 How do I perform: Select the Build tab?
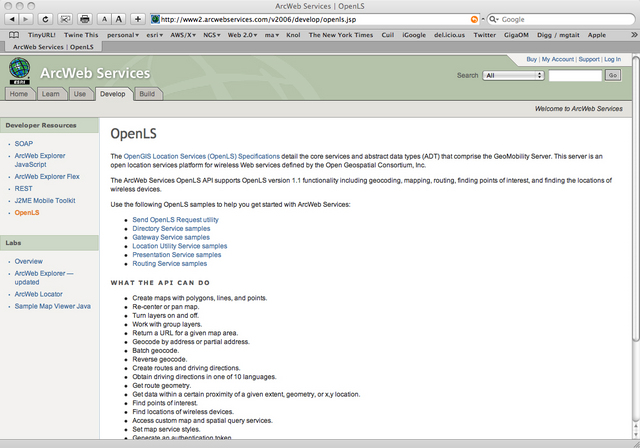[x=147, y=94]
